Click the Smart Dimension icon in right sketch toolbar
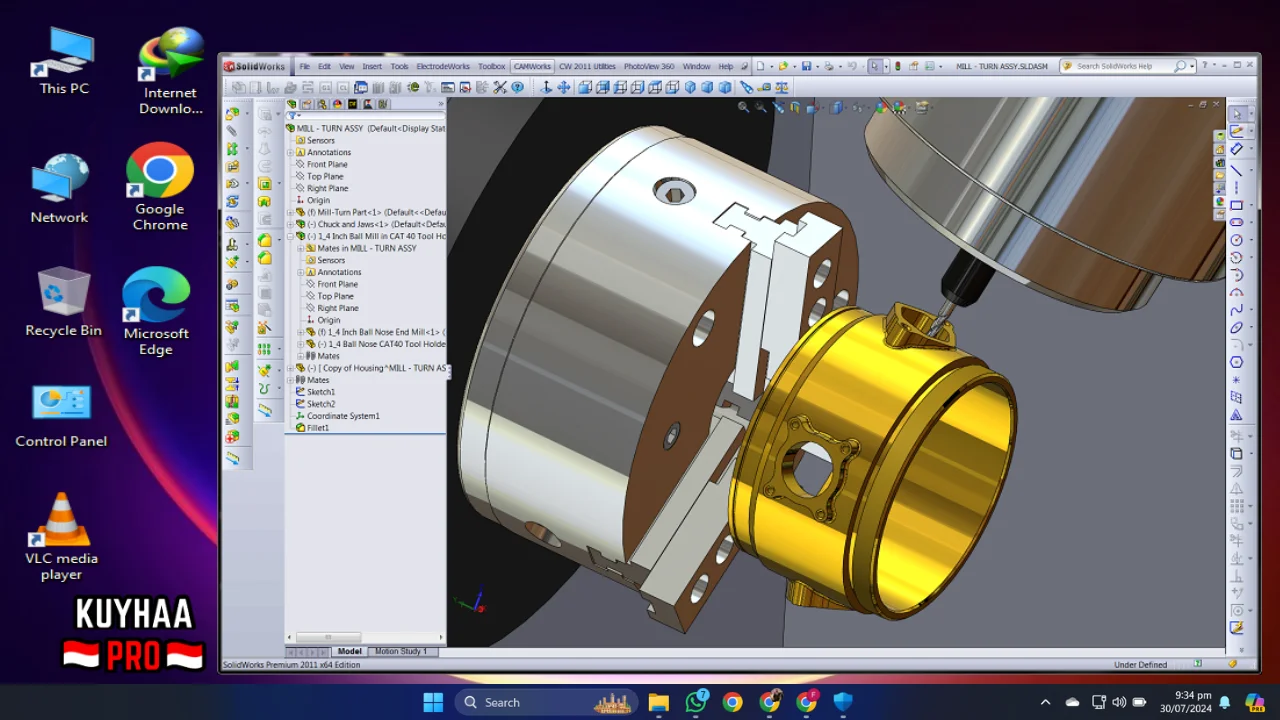Viewport: 1280px width, 720px height. [x=1237, y=149]
